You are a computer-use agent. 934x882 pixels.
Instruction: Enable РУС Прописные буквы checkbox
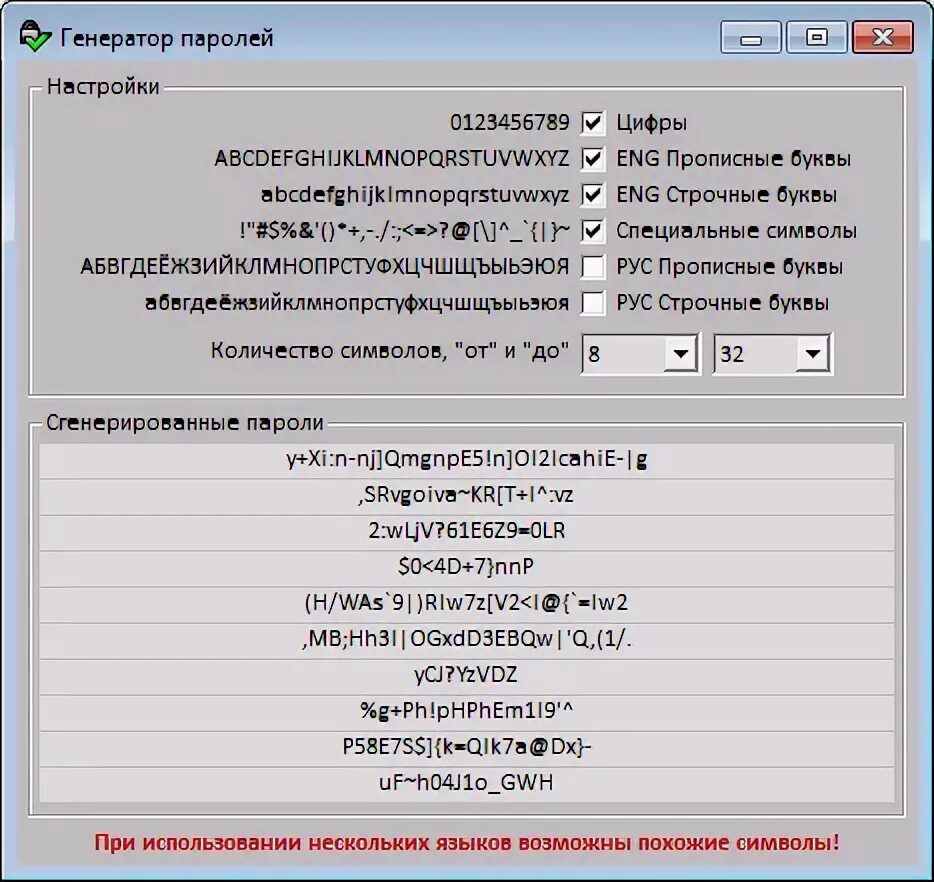pos(593,267)
